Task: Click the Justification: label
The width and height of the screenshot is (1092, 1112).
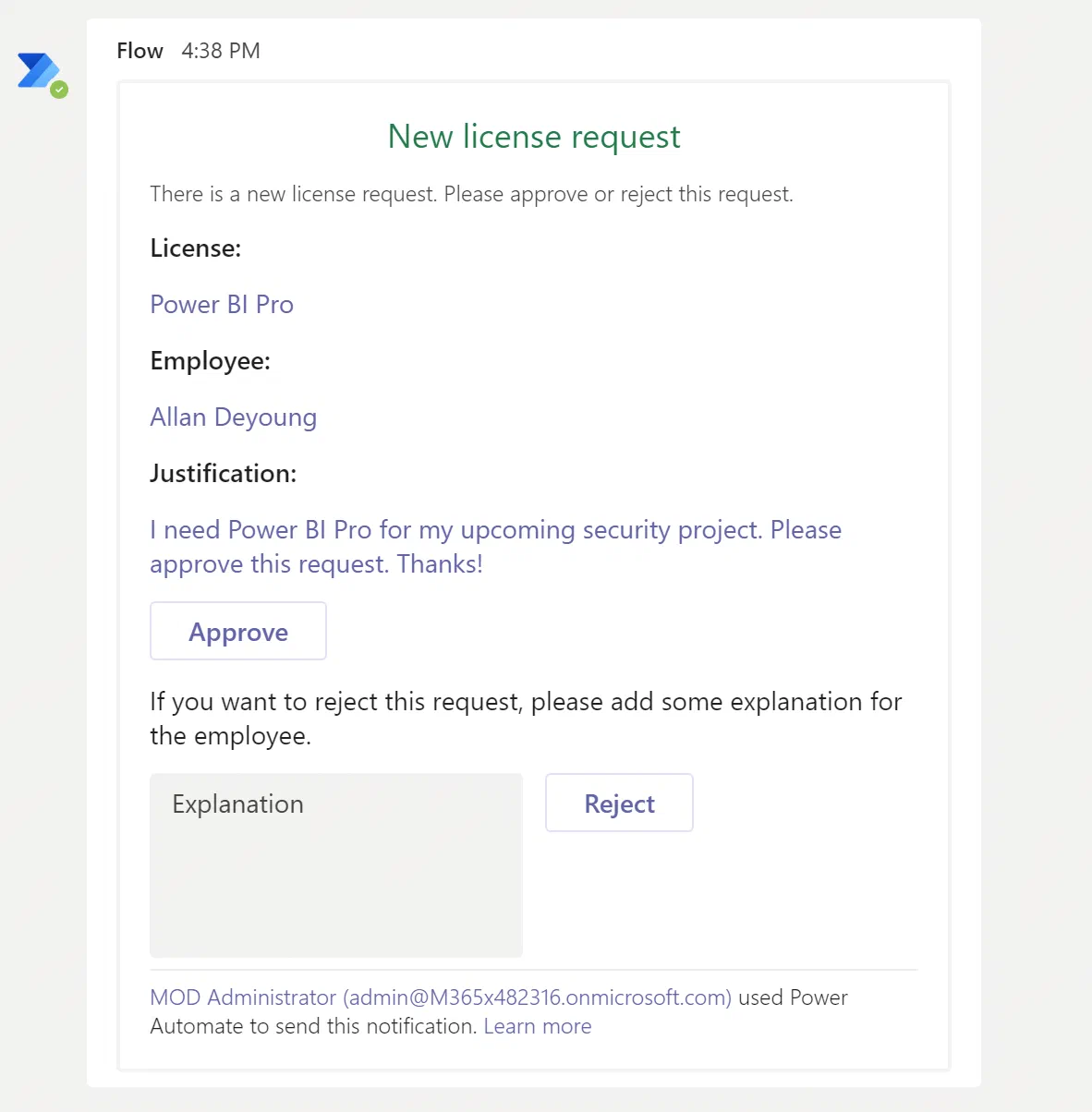Action: click(x=224, y=474)
